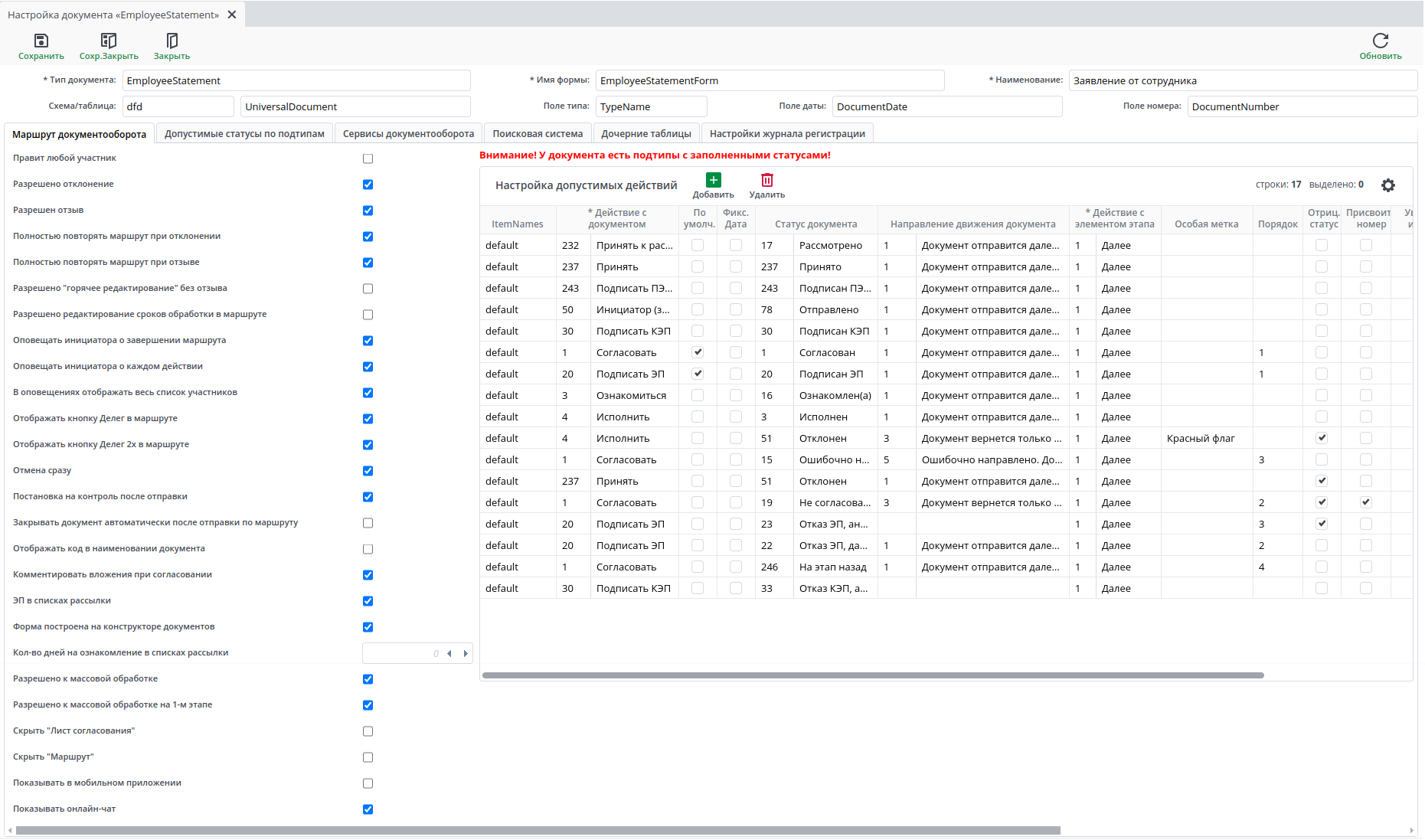Toggle 'Показывать в мобильном приложении' checkbox
Screen dimensions: 1425x840
(368, 783)
